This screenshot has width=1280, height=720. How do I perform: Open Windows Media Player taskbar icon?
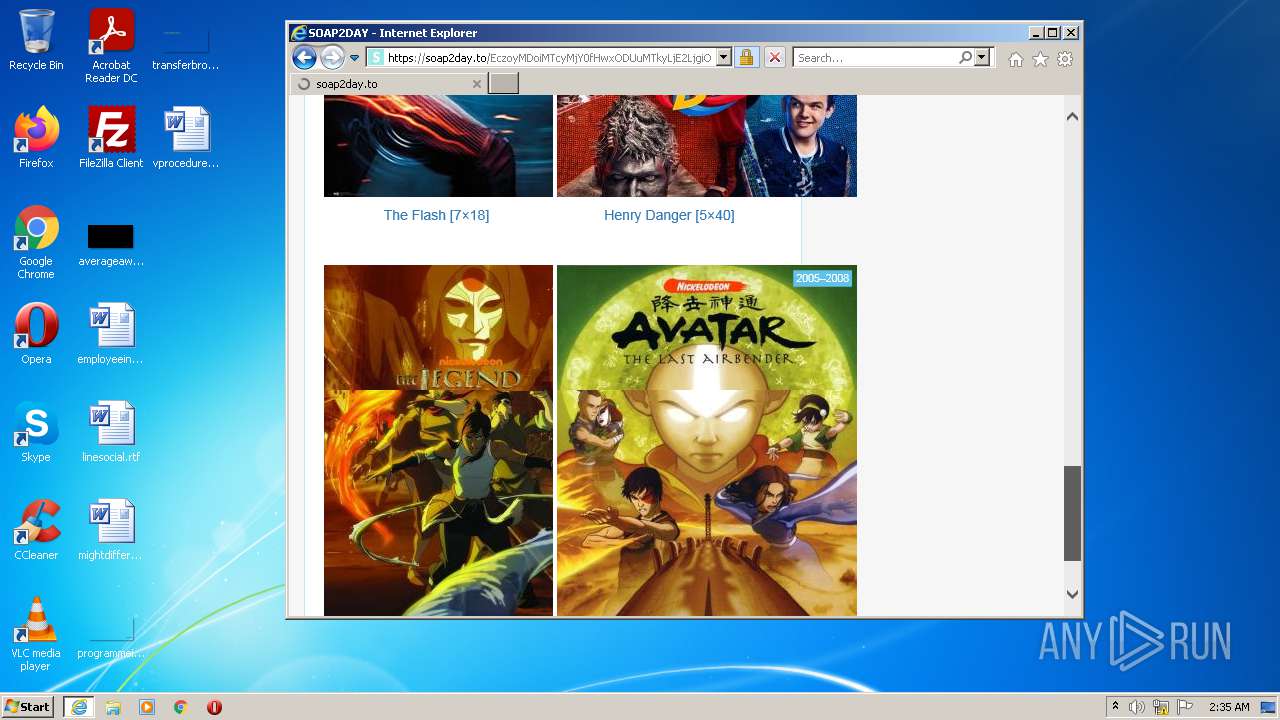pos(147,706)
